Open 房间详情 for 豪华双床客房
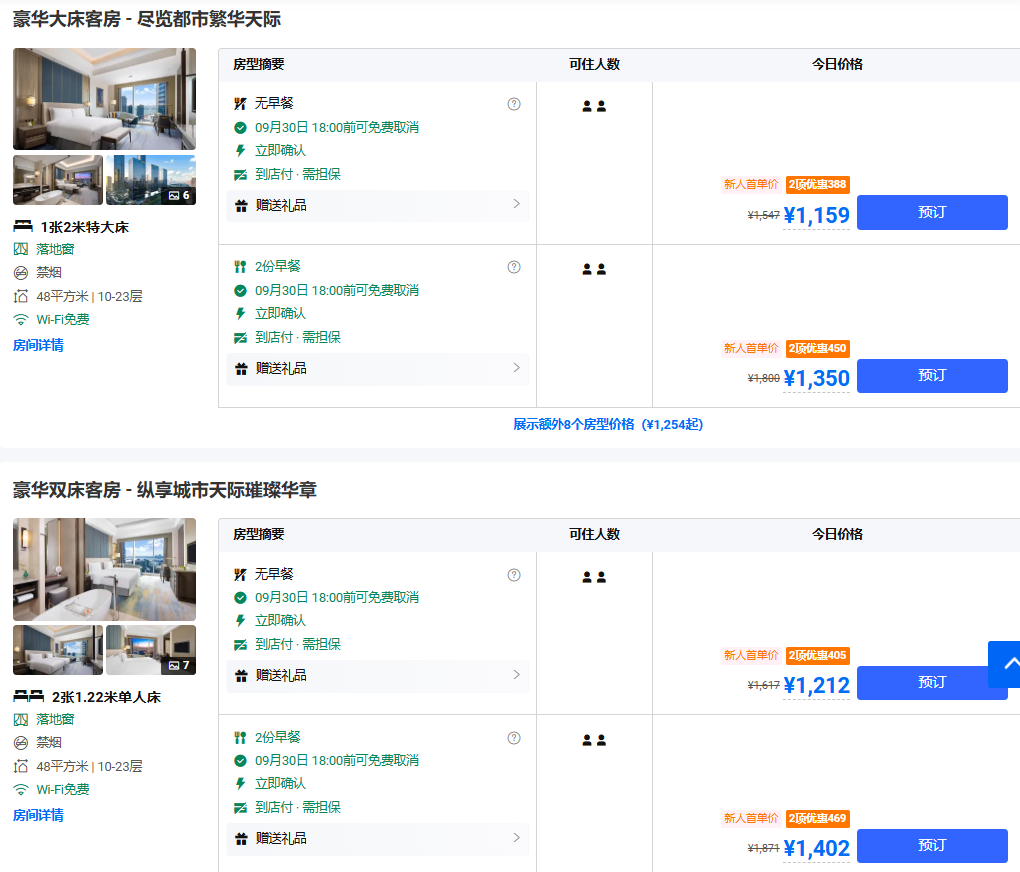Screen dimensions: 1020x872 click(38, 815)
